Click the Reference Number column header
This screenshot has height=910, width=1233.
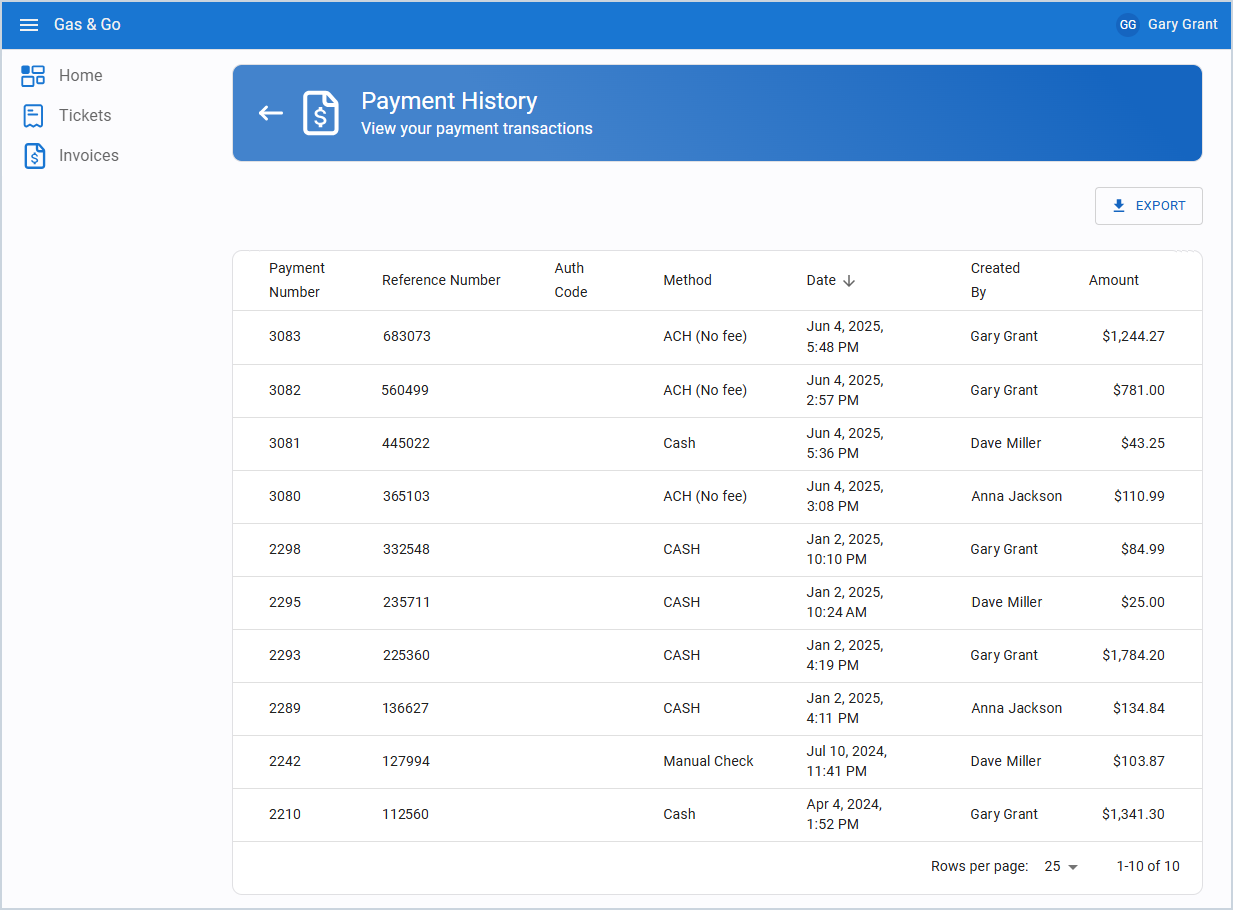[x=441, y=280]
